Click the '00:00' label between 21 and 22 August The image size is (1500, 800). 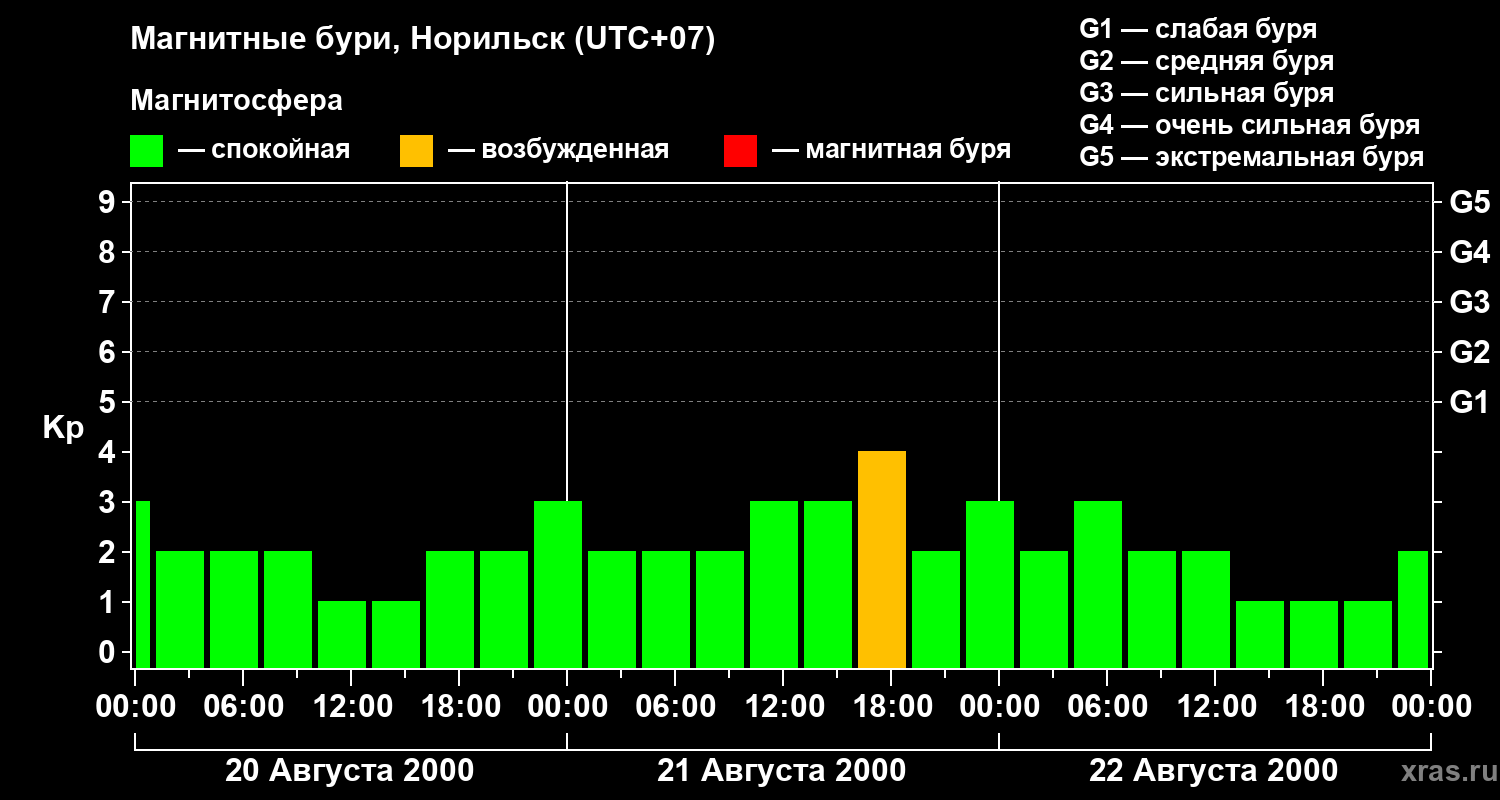[x=999, y=707]
